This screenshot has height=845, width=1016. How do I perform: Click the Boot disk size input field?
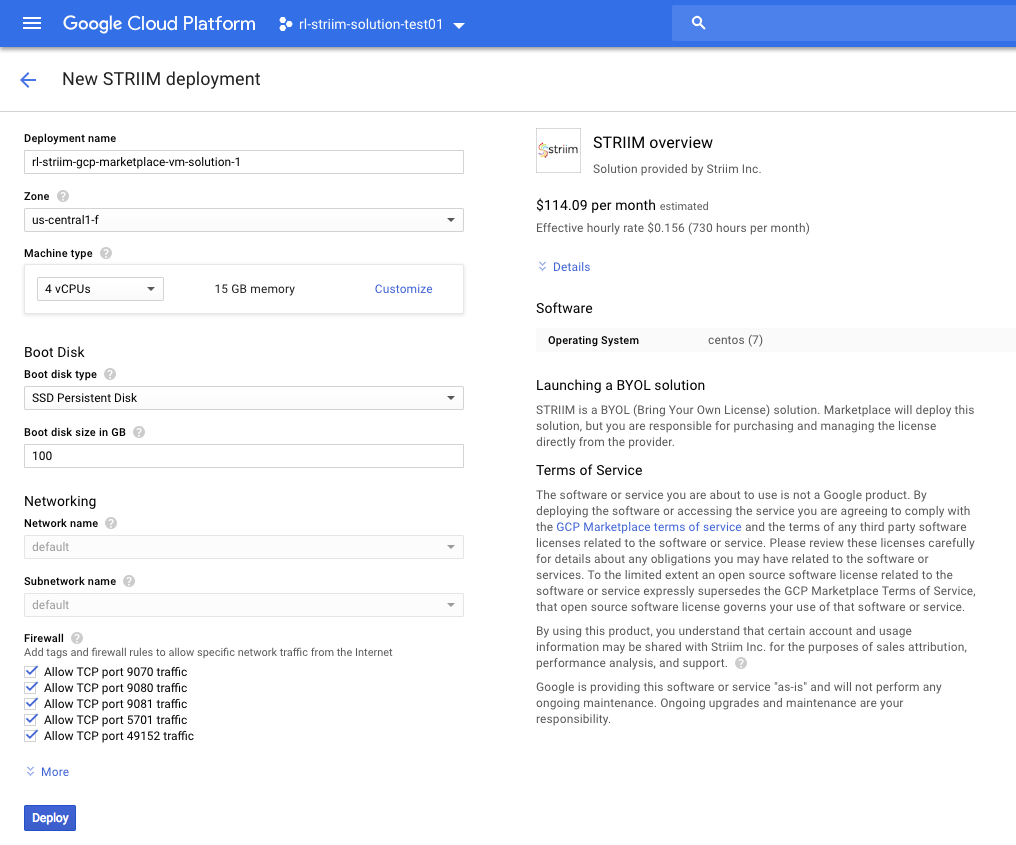tap(244, 456)
